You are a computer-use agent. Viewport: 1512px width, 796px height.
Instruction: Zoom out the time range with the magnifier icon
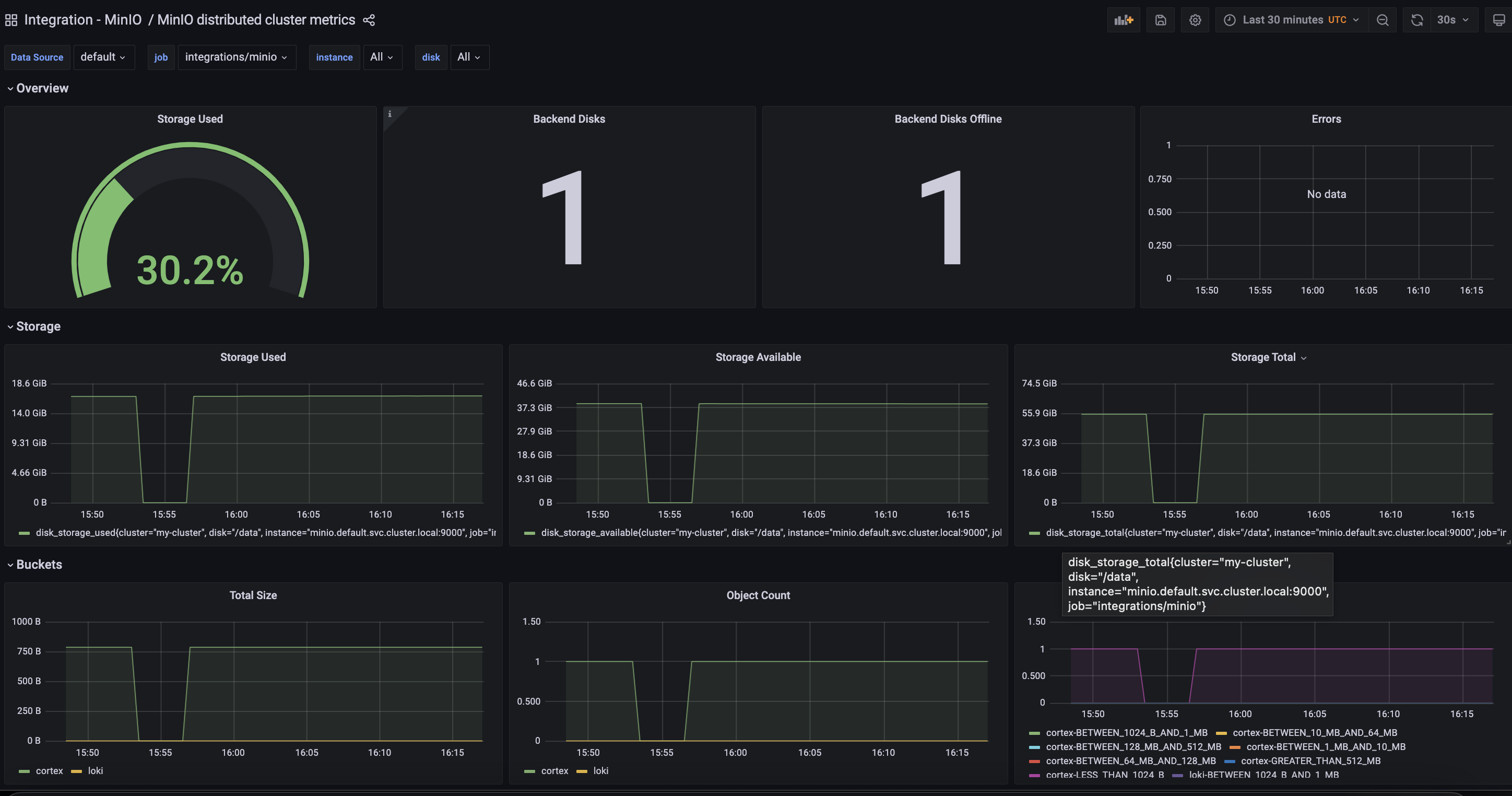1383,19
